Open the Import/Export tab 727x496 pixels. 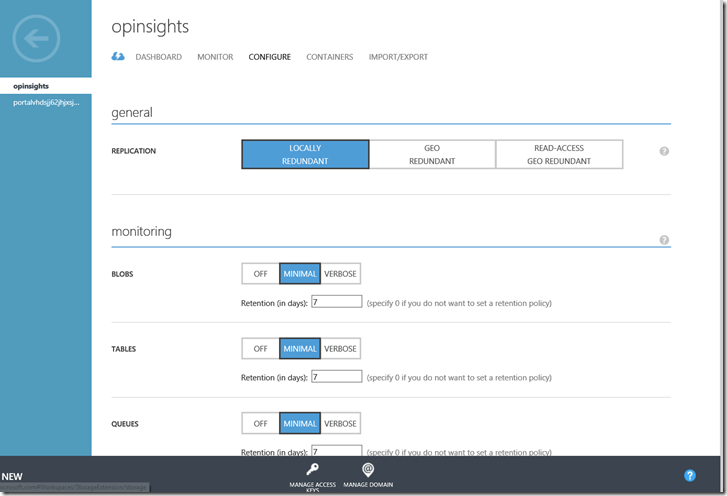pyautogui.click(x=398, y=57)
